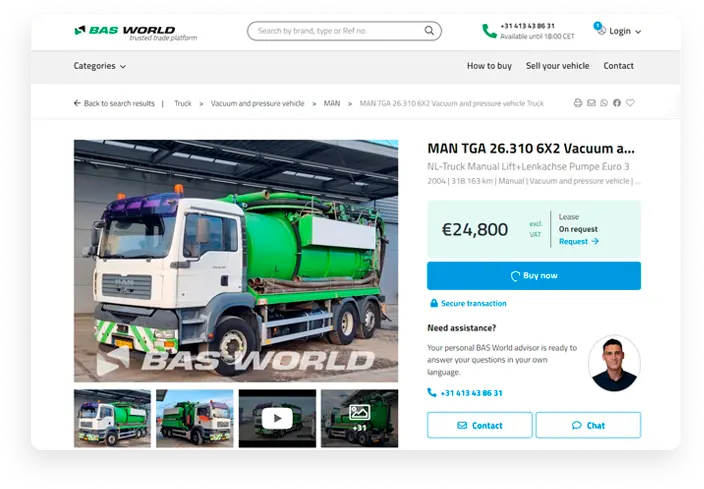Add listing to favorites heart icon
The width and height of the screenshot is (704, 489).
coord(630,103)
